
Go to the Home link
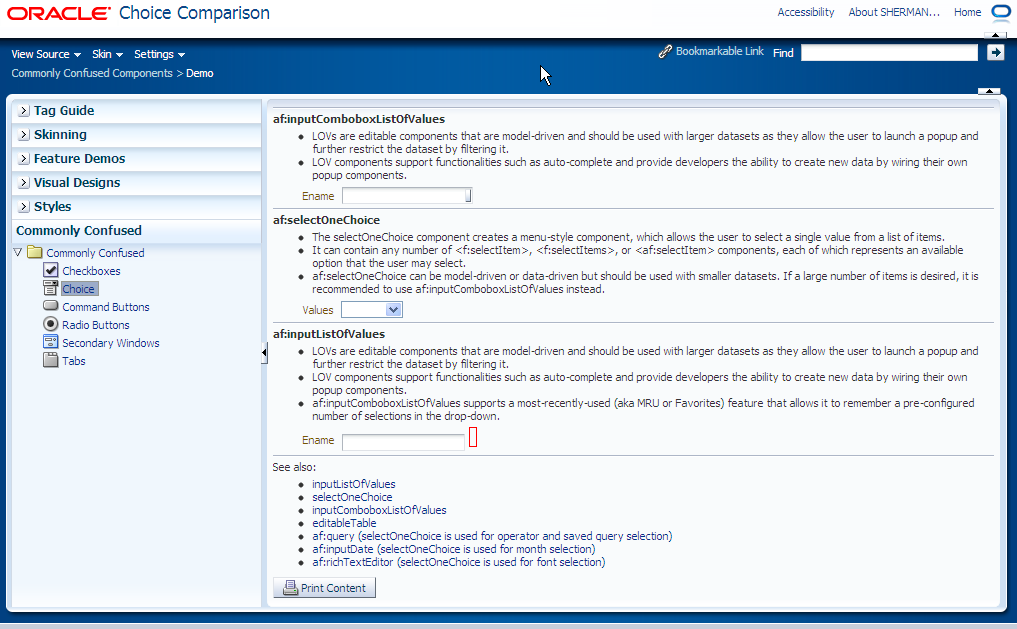(967, 12)
